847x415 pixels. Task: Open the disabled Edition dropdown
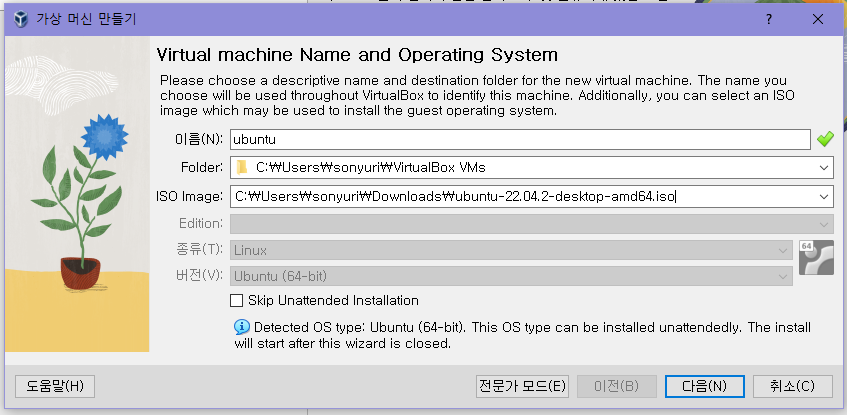coord(532,224)
